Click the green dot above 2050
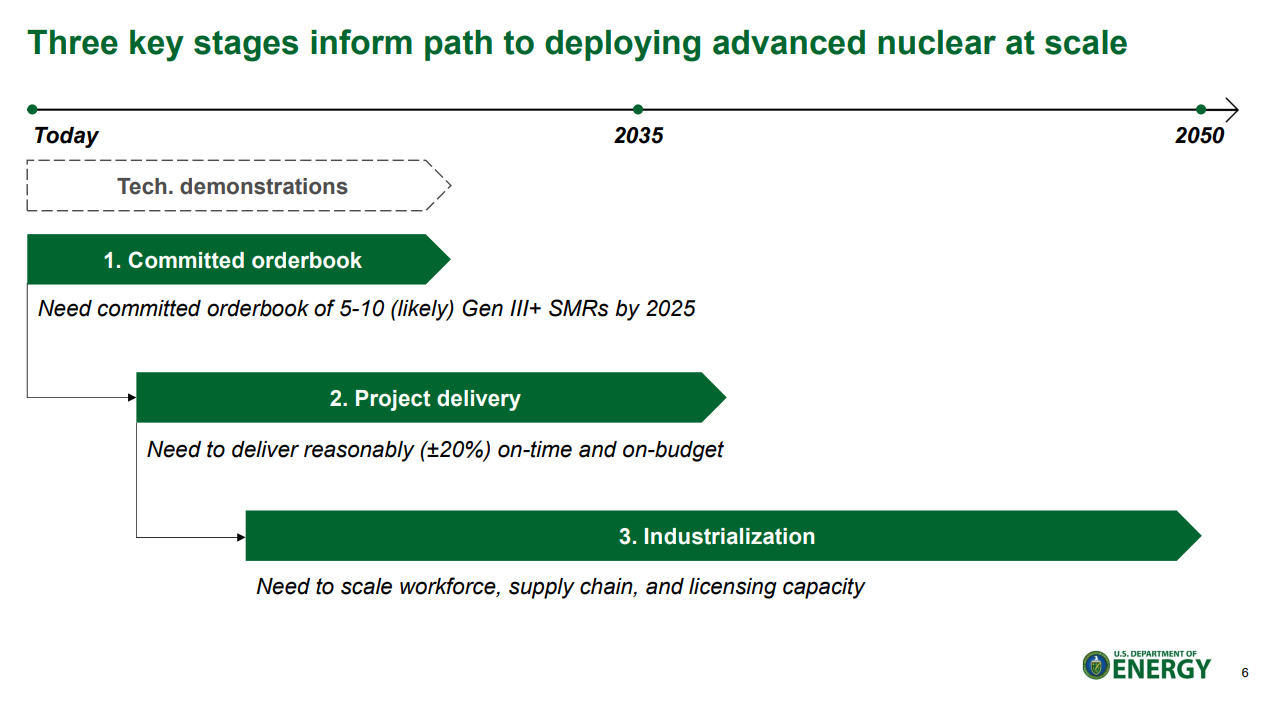This screenshot has width=1285, height=726. pos(1201,110)
